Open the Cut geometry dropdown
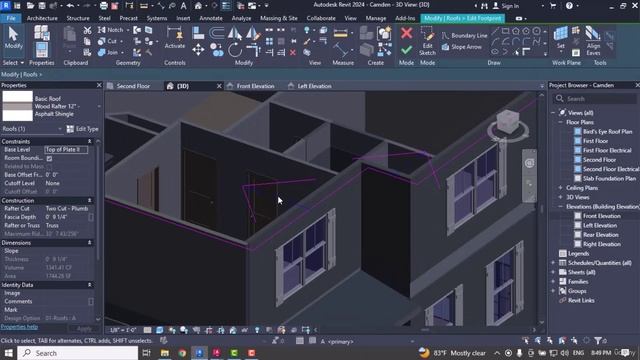The height and width of the screenshot is (360, 640). tap(122, 41)
